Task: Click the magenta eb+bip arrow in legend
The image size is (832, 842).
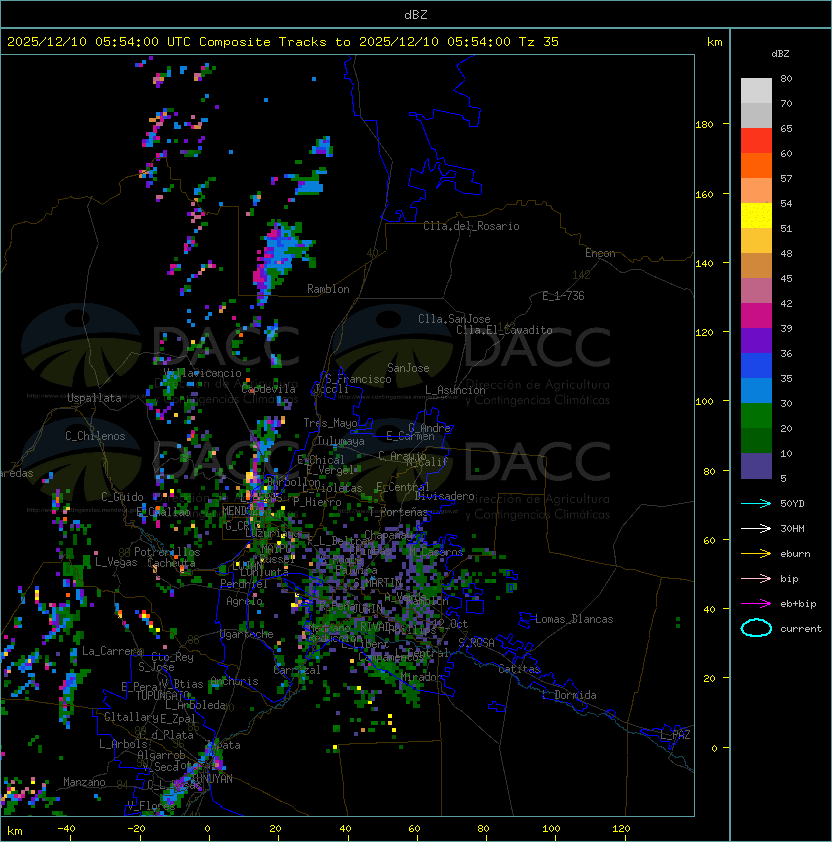Action: click(x=756, y=604)
